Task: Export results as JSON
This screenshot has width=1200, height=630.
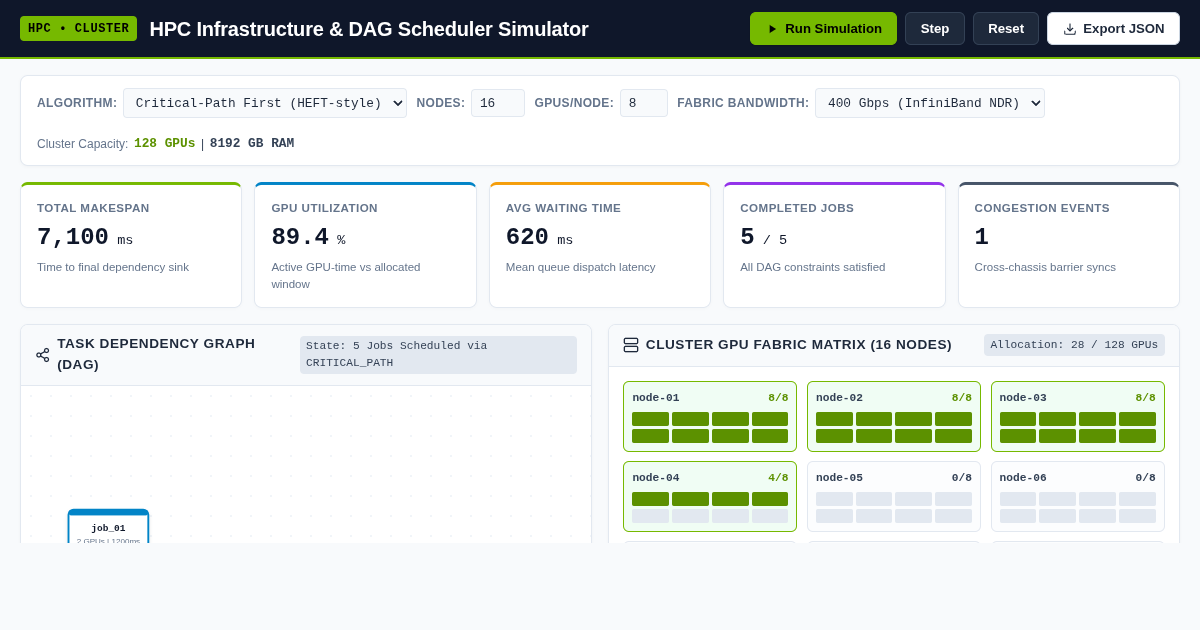Action: [1113, 28]
